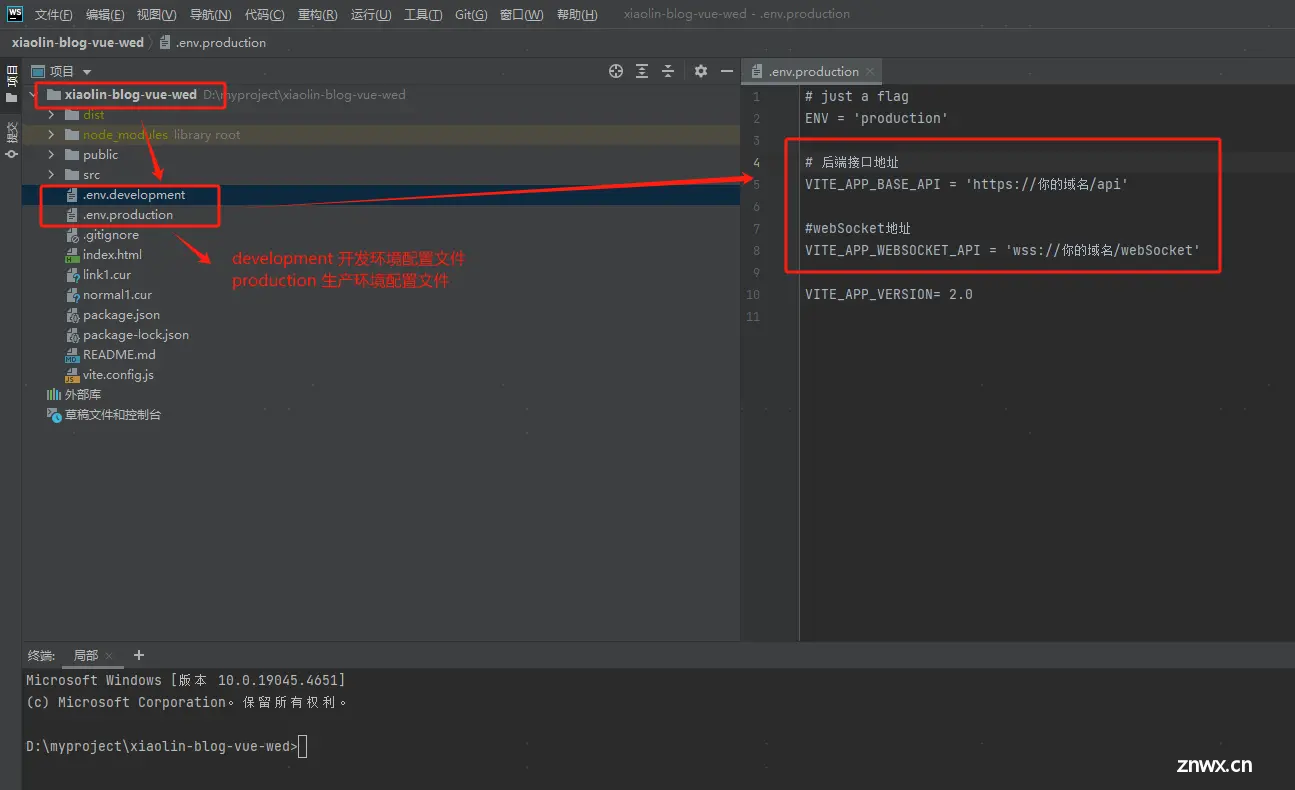Open the 编辑(E) menu
1295x790 pixels.
pyautogui.click(x=105, y=14)
